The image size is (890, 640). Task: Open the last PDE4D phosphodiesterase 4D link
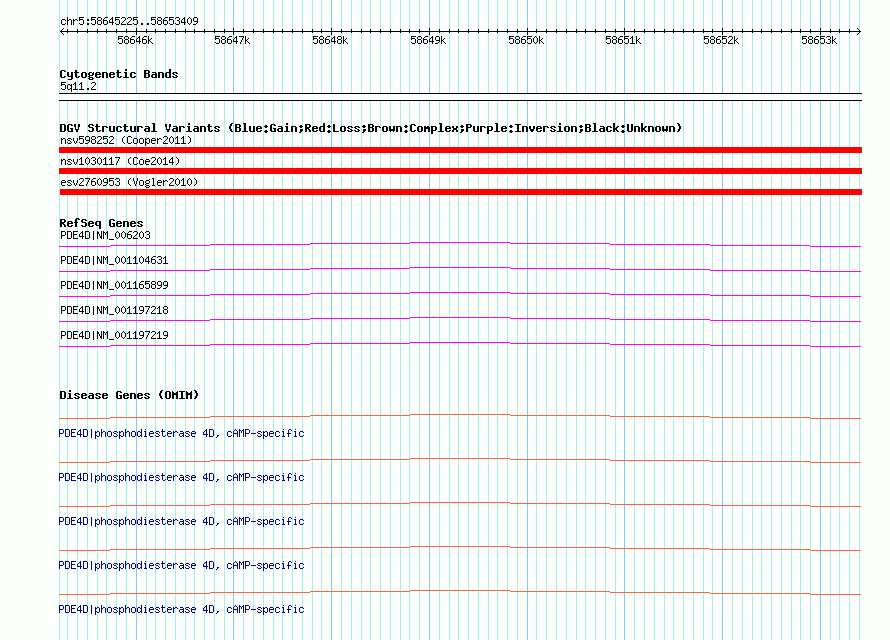(x=181, y=609)
